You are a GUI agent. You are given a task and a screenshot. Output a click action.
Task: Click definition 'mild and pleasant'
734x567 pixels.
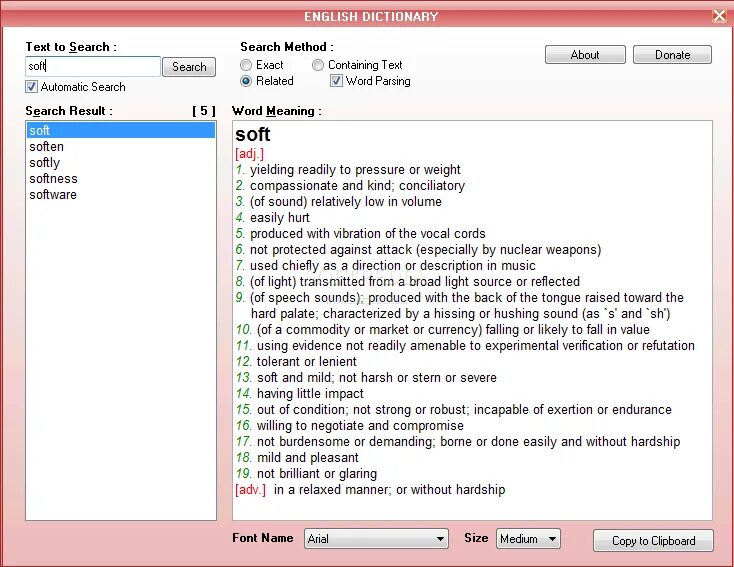click(x=308, y=457)
